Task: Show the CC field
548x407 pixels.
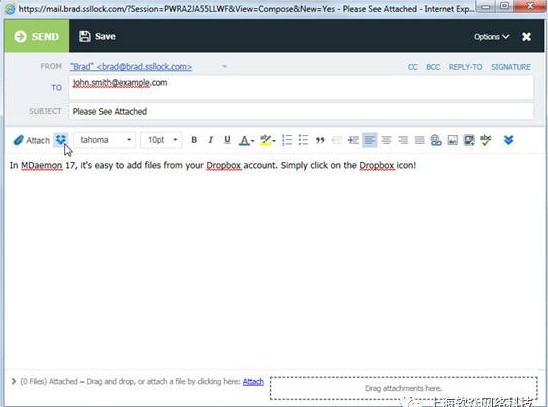Action: [x=412, y=67]
